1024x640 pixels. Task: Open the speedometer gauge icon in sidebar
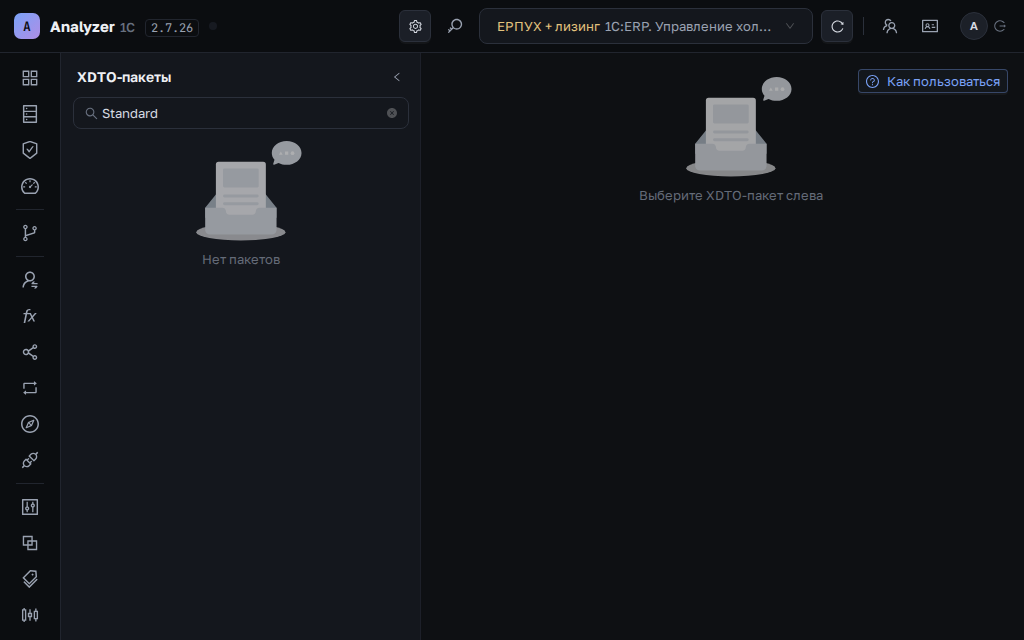pos(30,186)
